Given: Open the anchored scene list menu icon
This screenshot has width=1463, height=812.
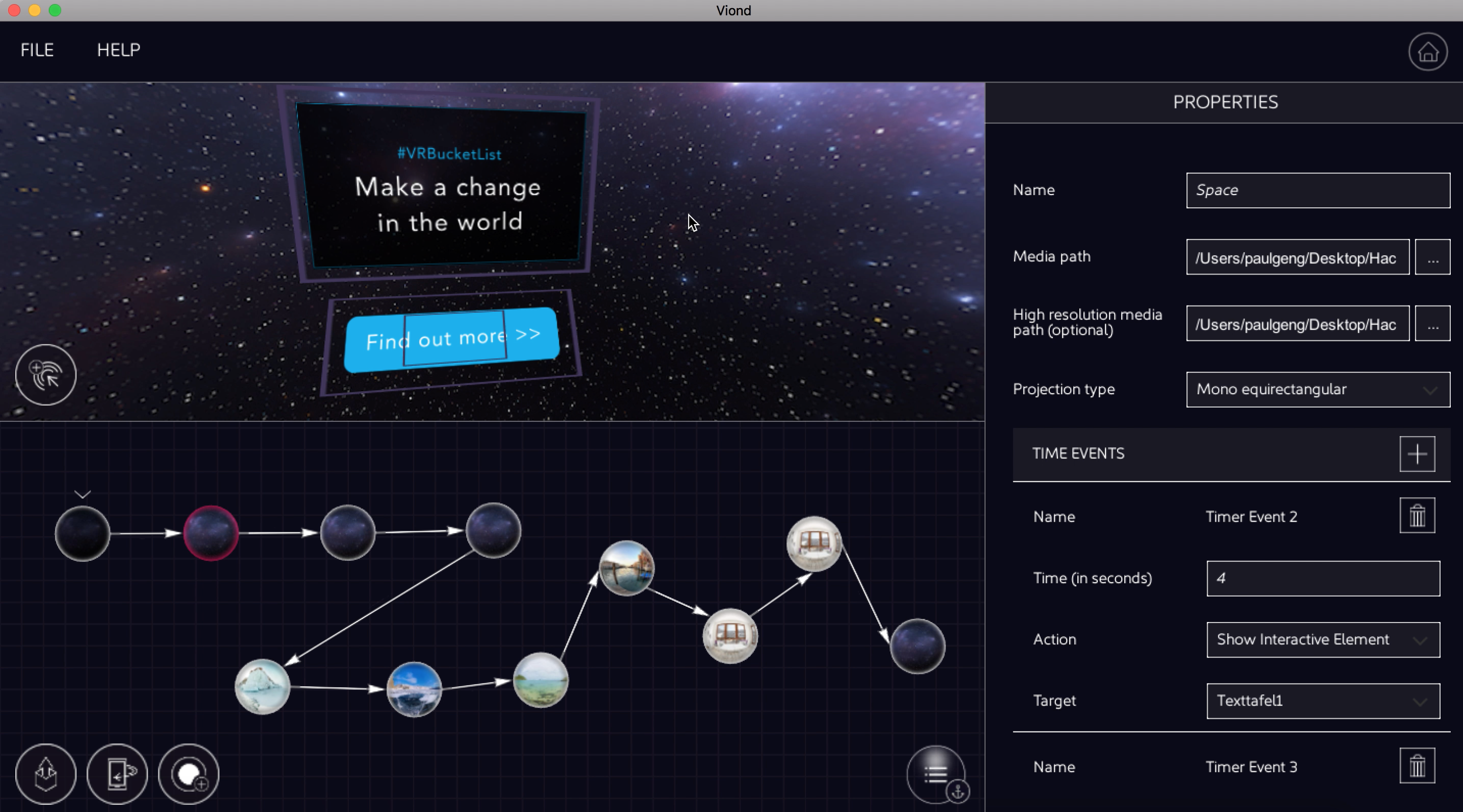Looking at the screenshot, I should coord(936,773).
